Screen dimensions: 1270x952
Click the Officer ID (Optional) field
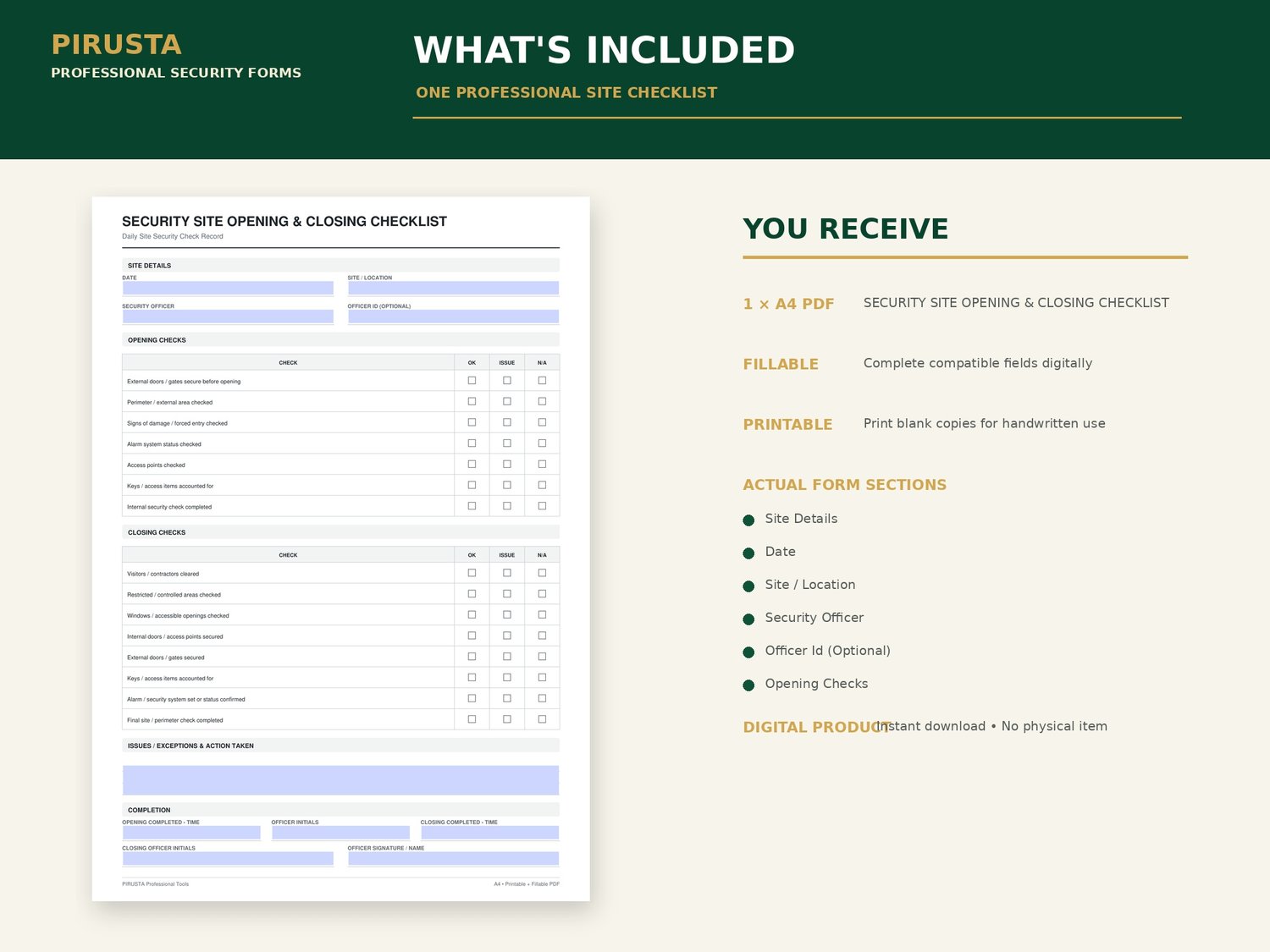coord(453,316)
